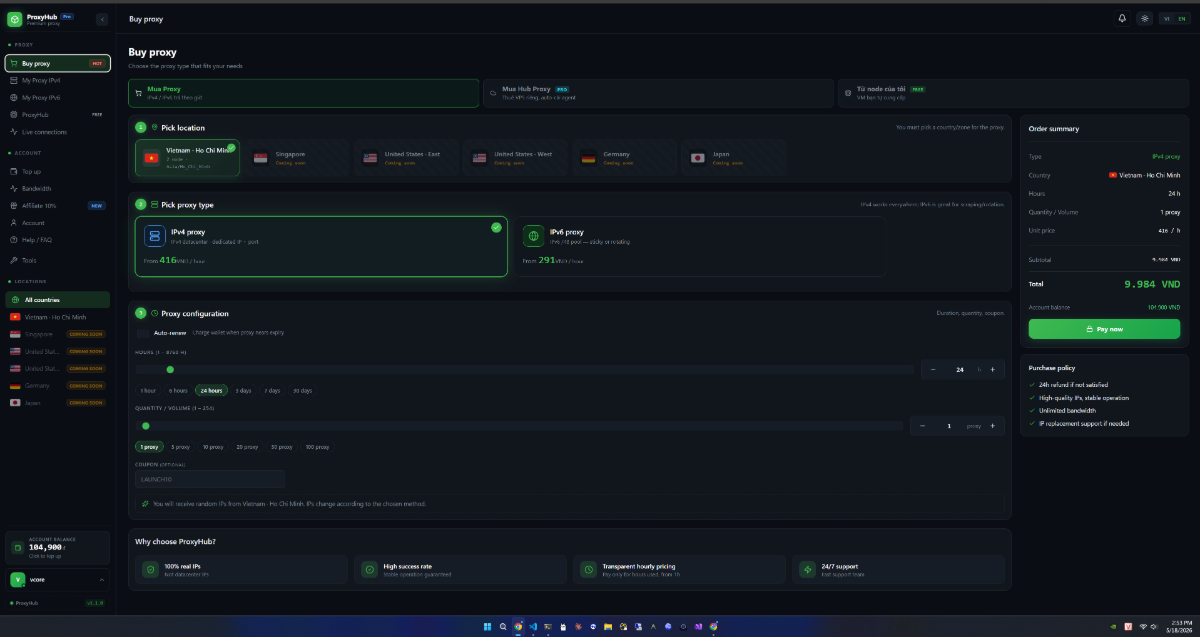1200x637 pixels.
Task: Click the Transparent hourly pricing clock icon
Action: point(589,570)
